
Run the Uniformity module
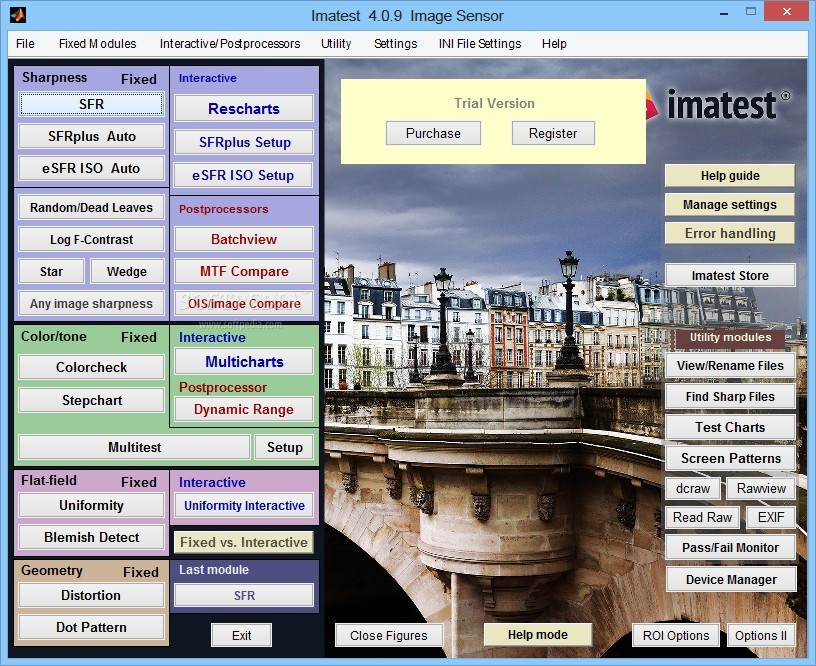[92, 505]
